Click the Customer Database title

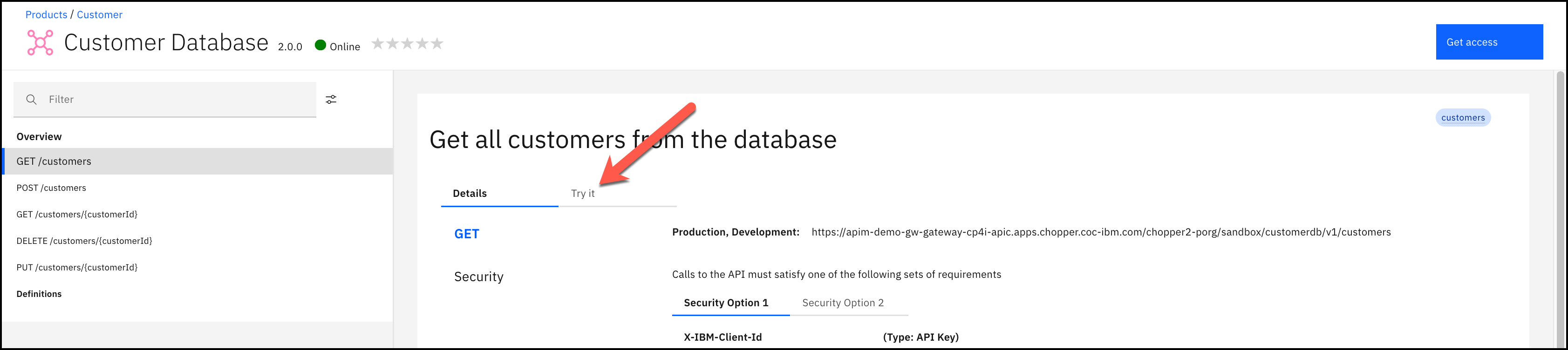(166, 42)
